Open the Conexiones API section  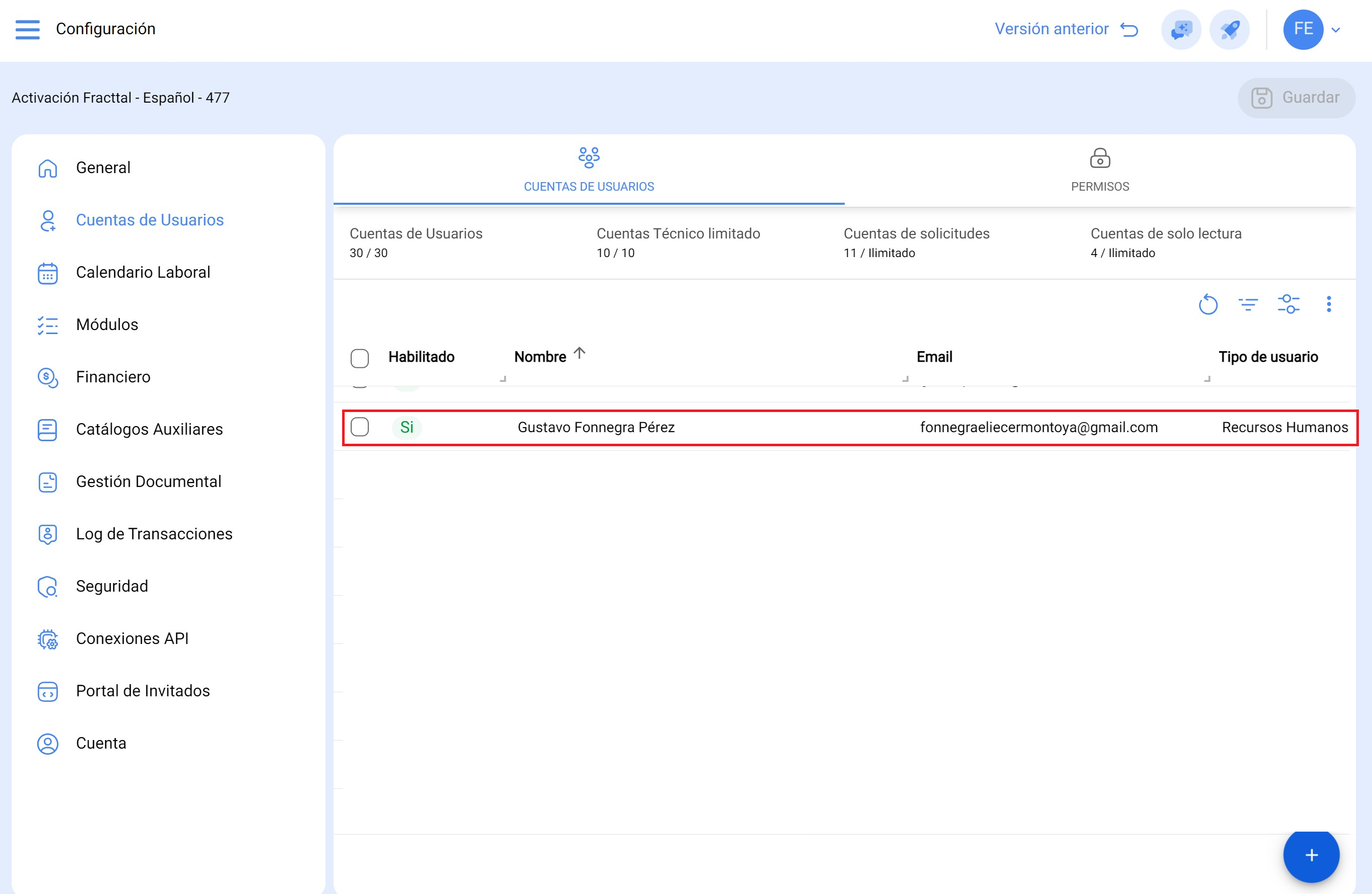click(x=132, y=638)
